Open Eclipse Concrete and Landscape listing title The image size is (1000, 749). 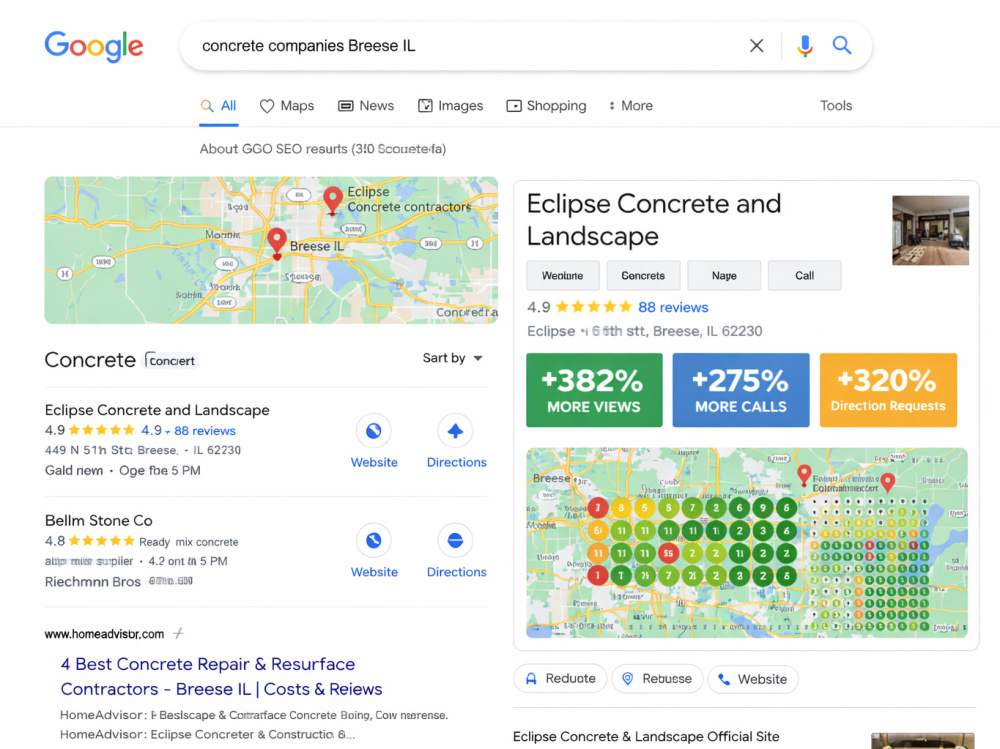point(157,410)
